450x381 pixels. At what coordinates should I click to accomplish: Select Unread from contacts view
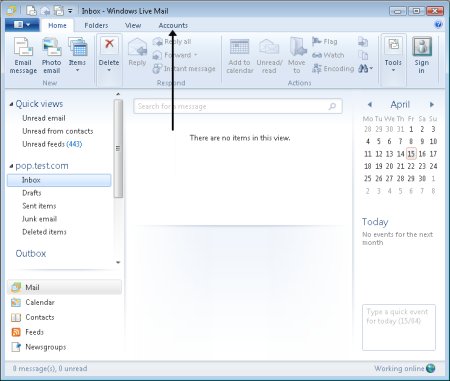tap(58, 131)
